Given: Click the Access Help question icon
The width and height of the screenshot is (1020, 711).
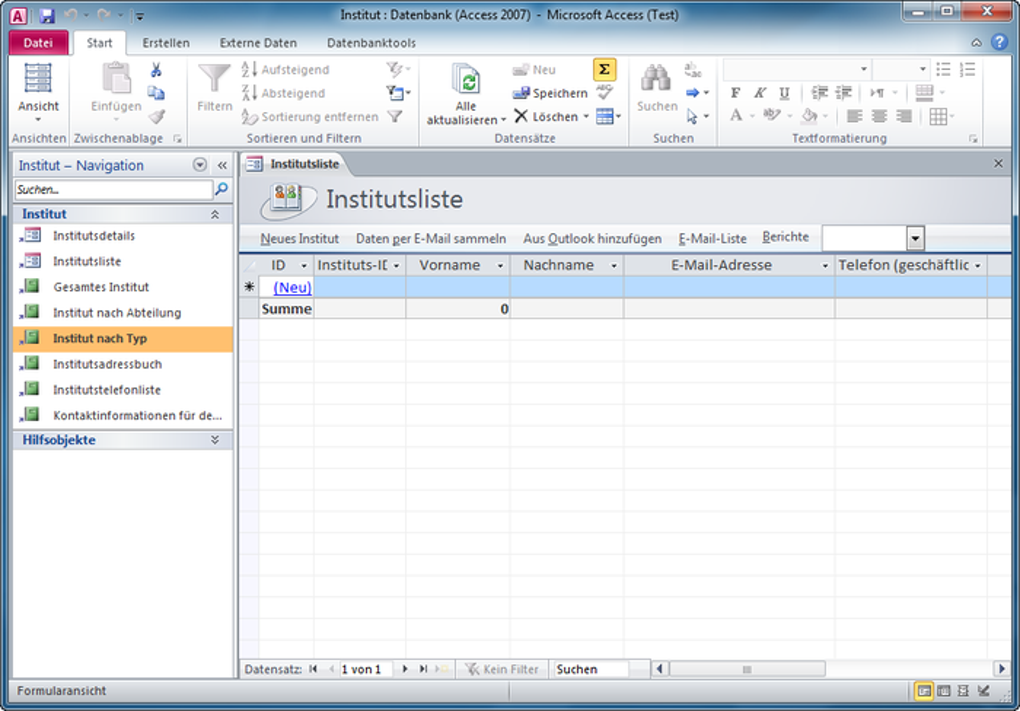Looking at the screenshot, I should click(x=999, y=42).
